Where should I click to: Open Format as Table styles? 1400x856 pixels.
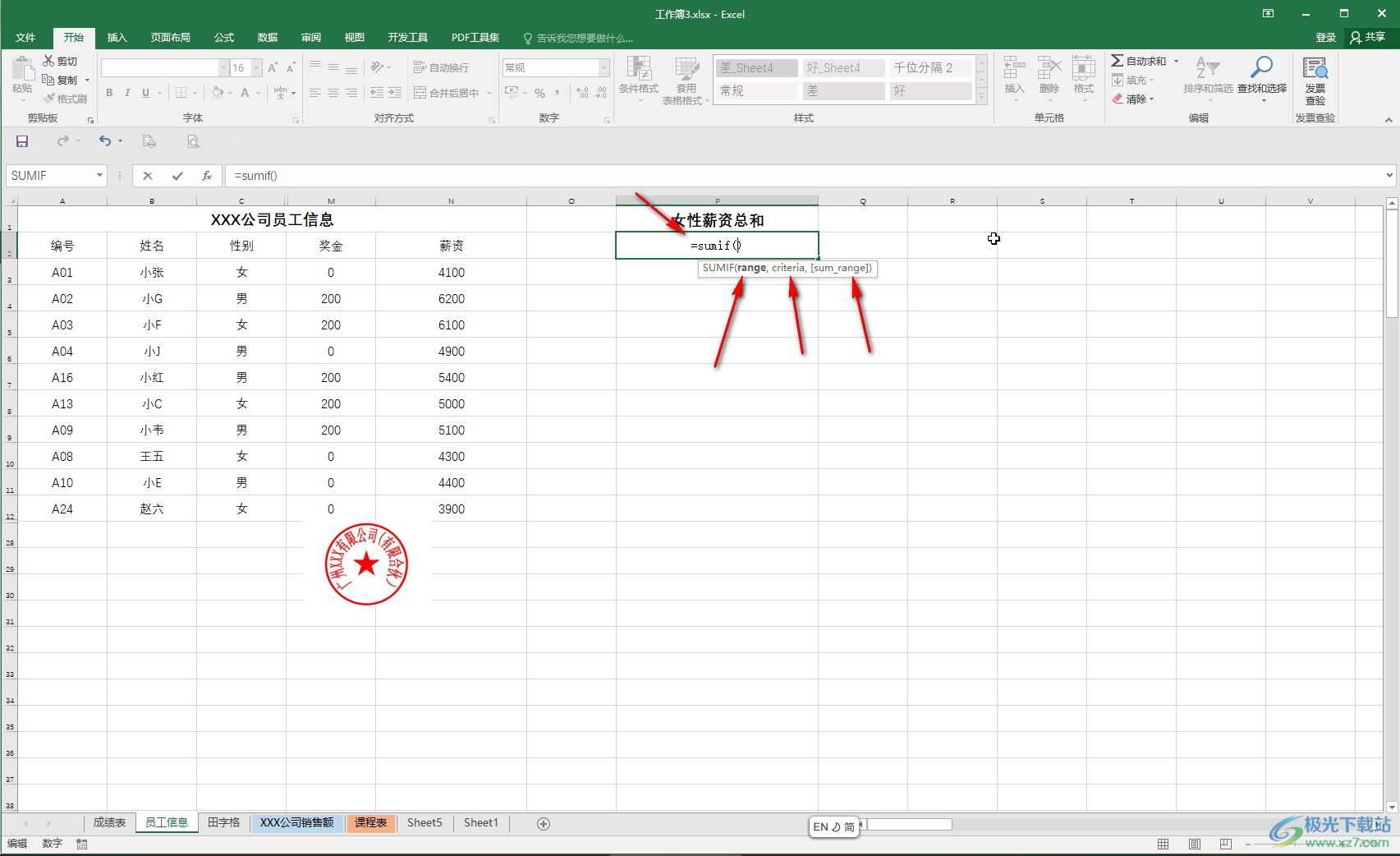[686, 81]
